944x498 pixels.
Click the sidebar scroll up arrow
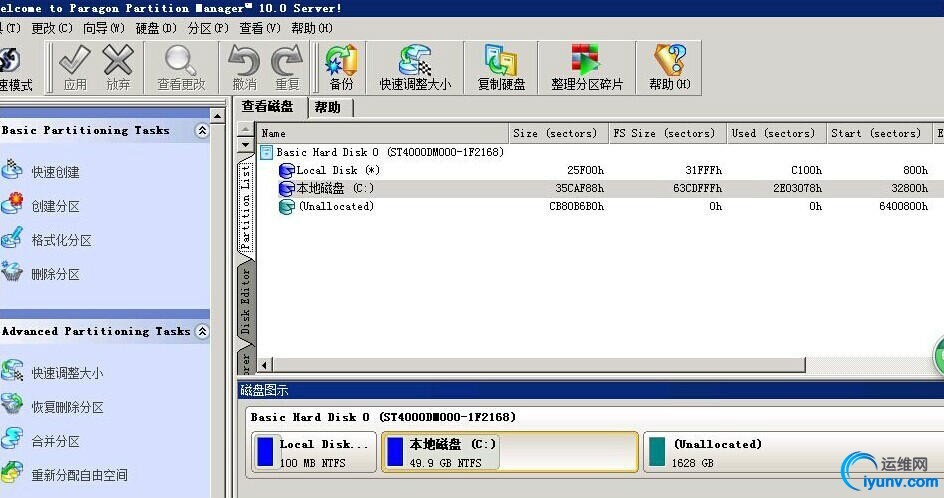[217, 116]
